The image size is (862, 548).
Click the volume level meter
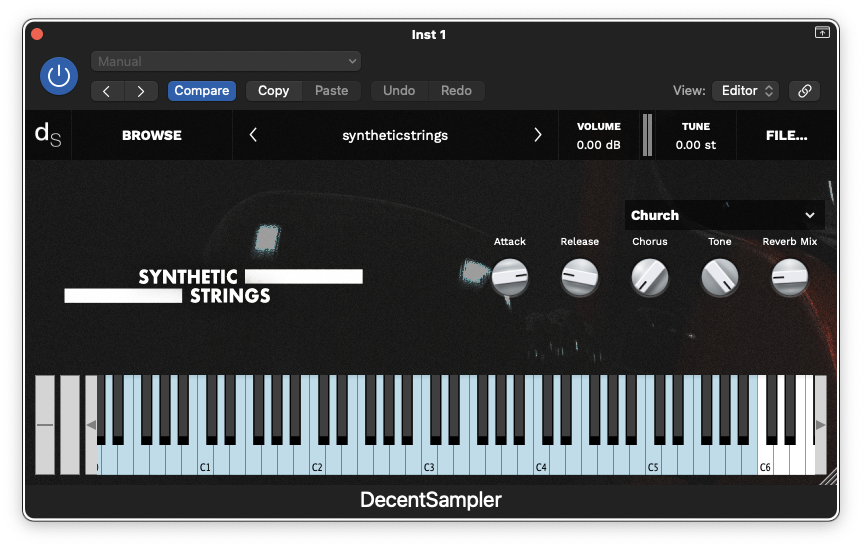[647, 135]
